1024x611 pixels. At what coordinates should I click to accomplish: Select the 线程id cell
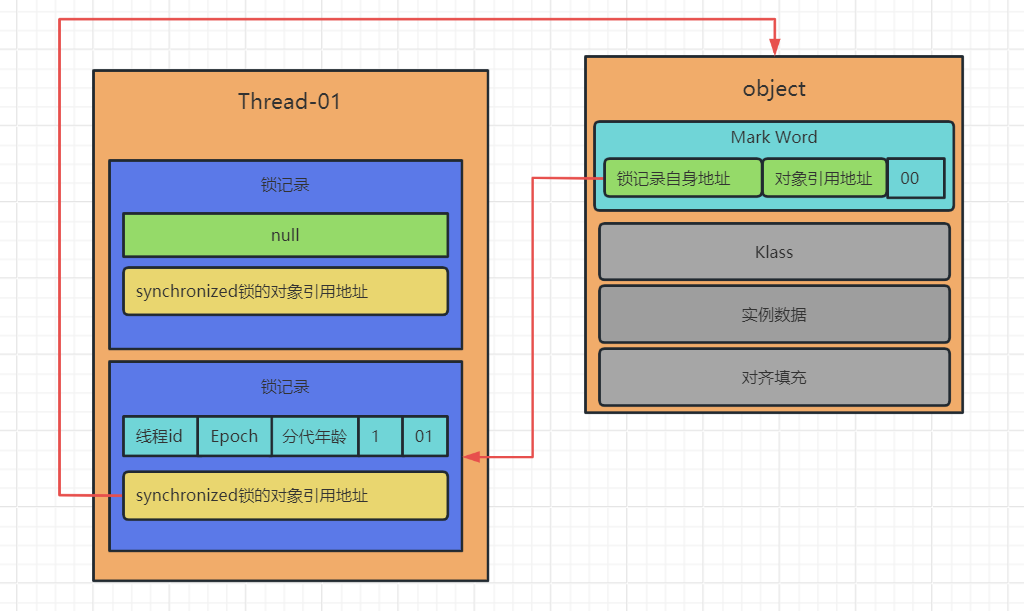click(x=159, y=436)
